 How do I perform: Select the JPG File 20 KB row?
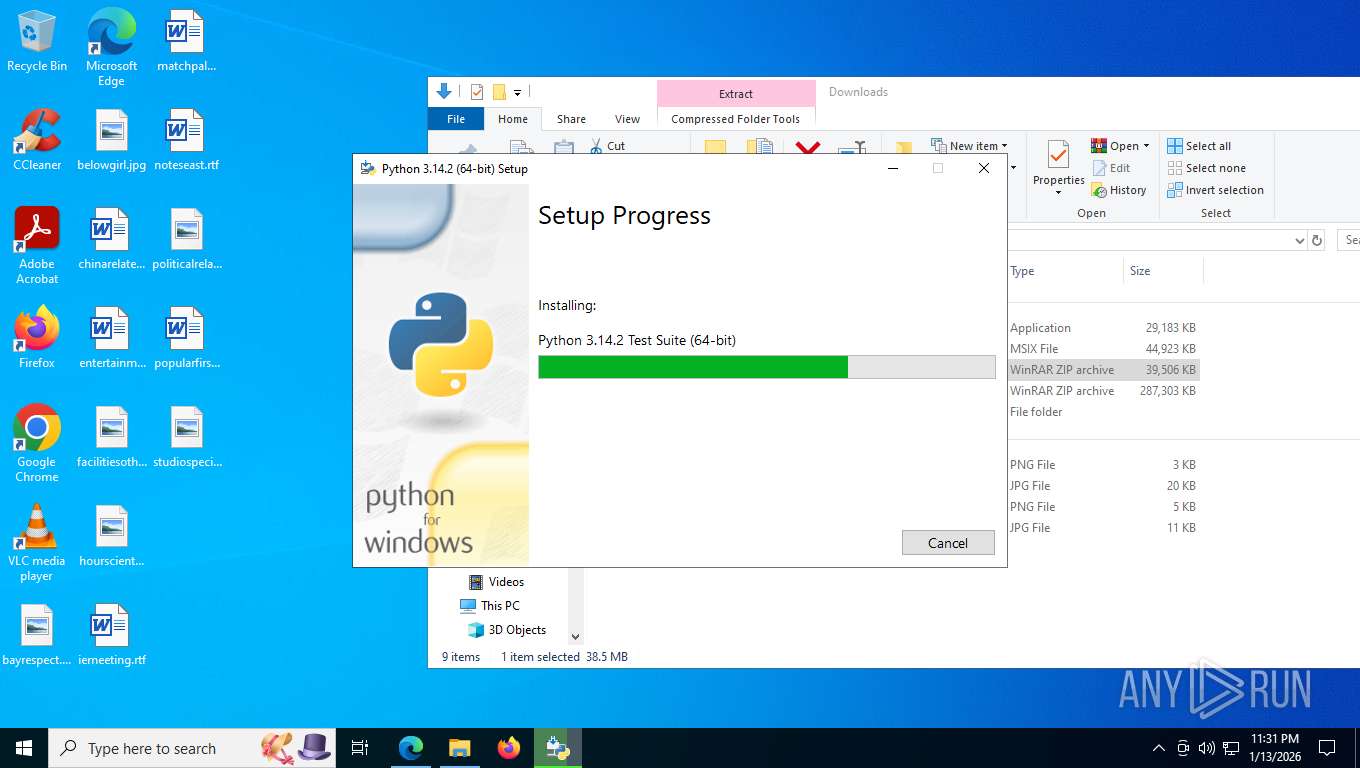click(x=1103, y=486)
